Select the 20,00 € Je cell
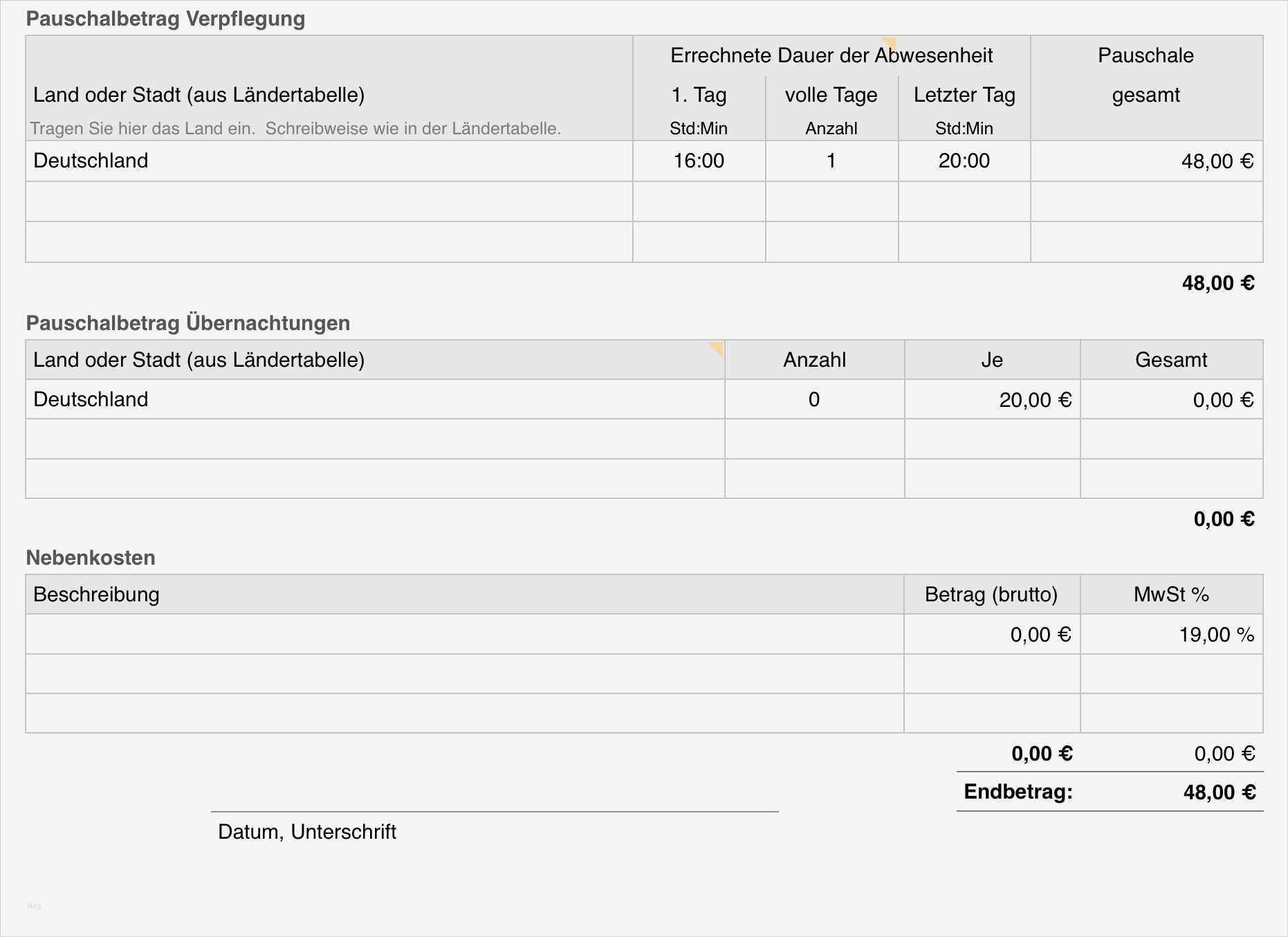1288x937 pixels. coord(992,399)
